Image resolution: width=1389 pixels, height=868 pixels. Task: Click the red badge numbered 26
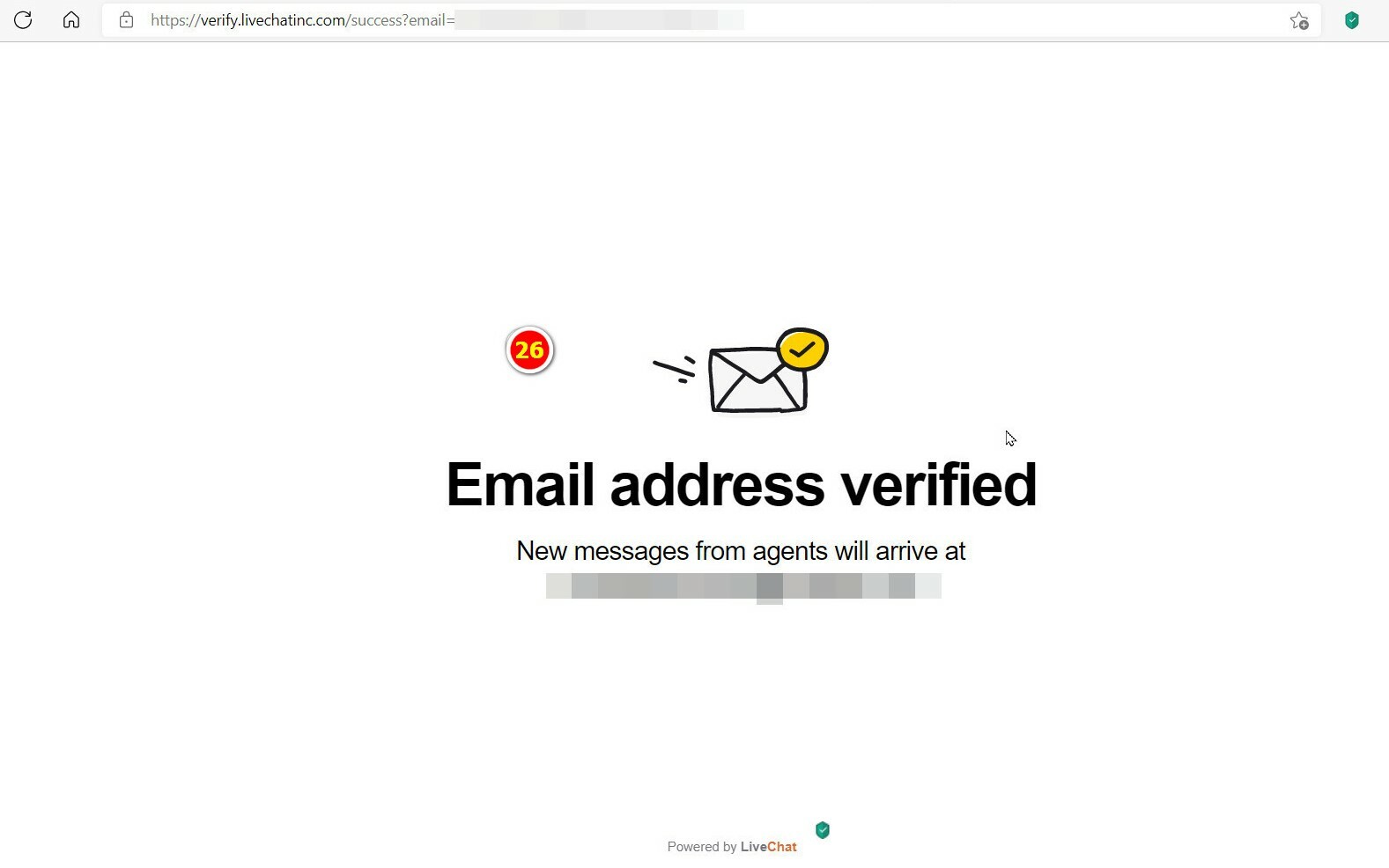pyautogui.click(x=529, y=350)
